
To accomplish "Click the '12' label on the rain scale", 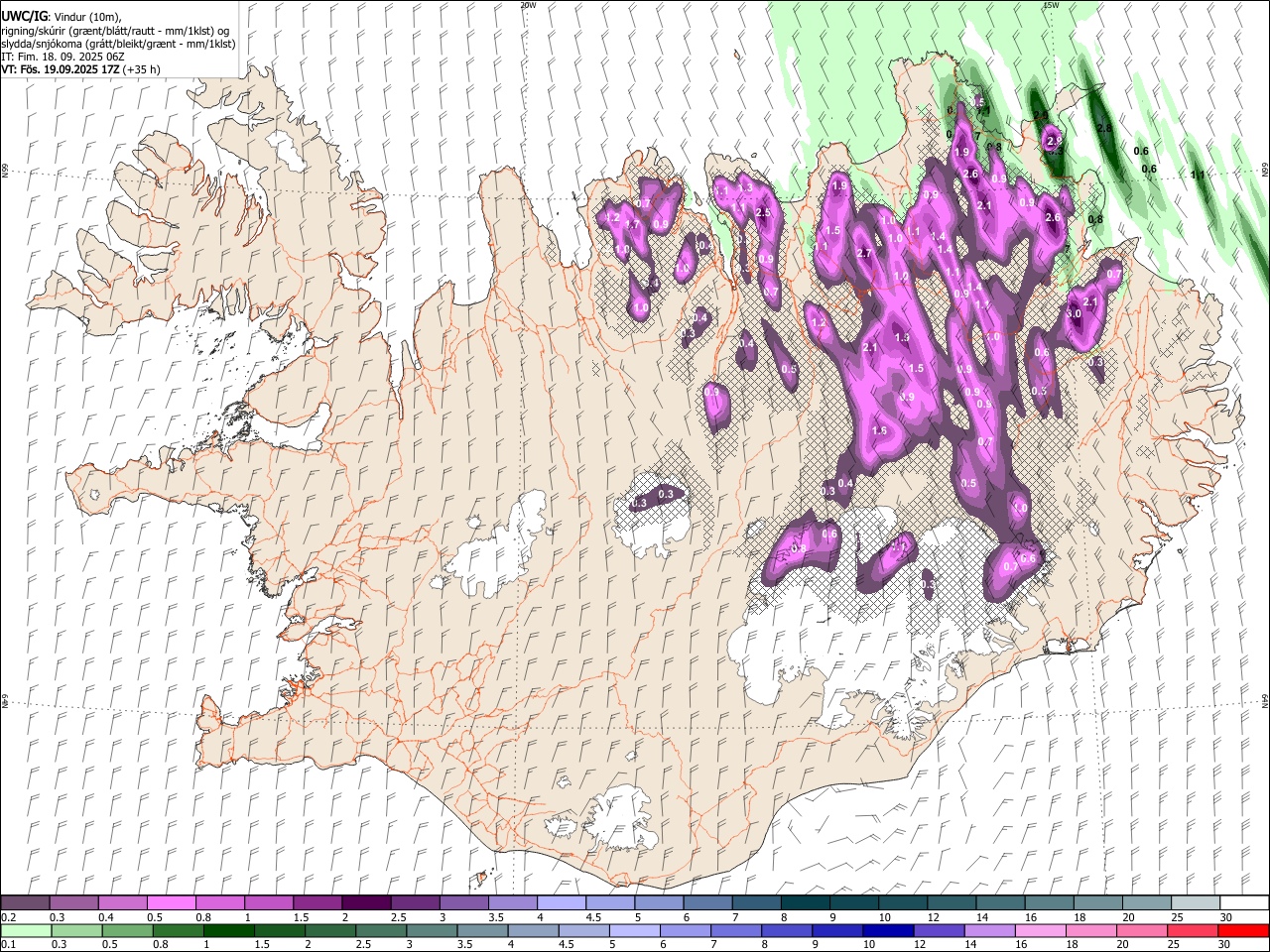I will [x=920, y=944].
